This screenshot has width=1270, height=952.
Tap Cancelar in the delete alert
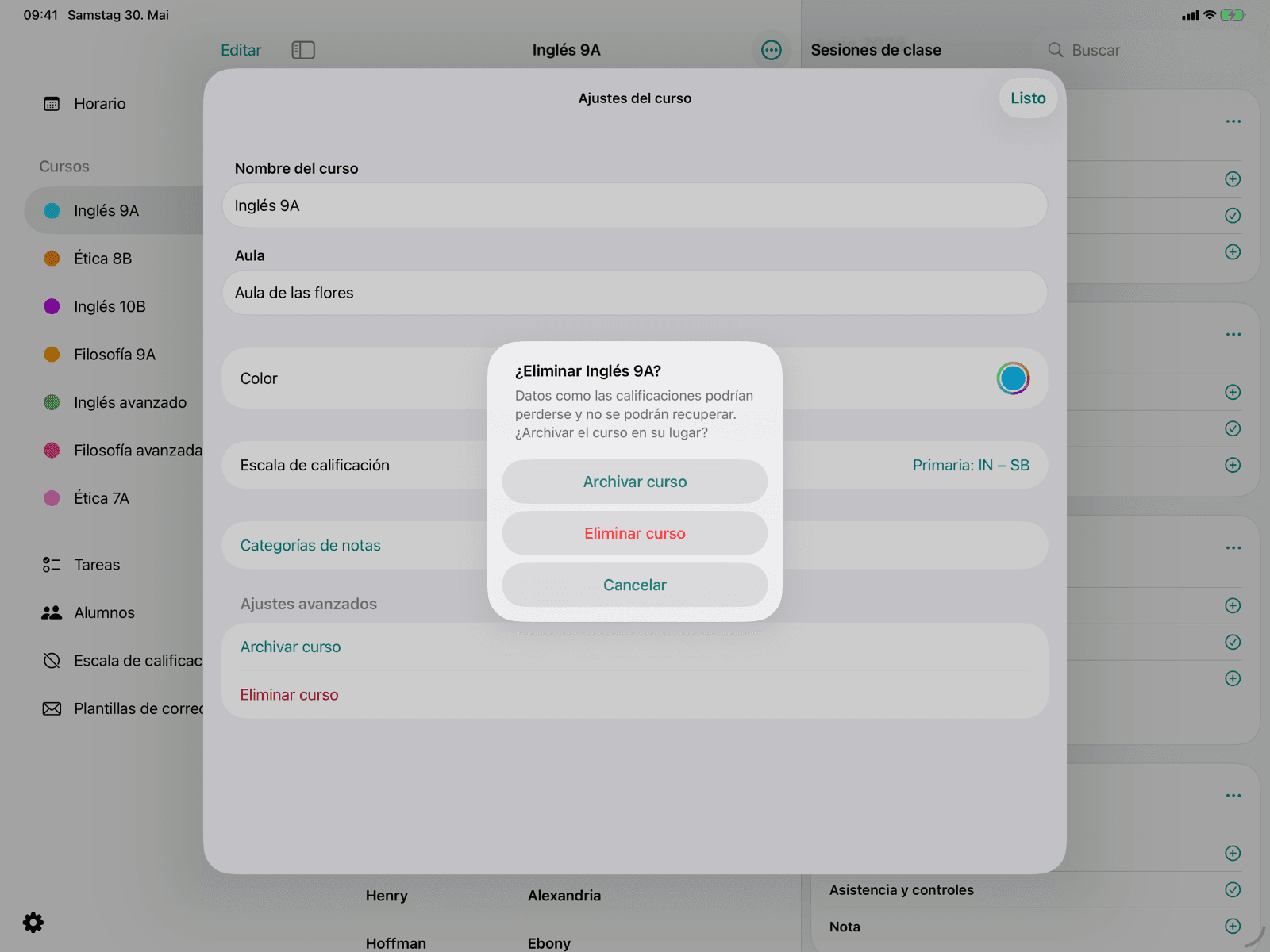[635, 585]
